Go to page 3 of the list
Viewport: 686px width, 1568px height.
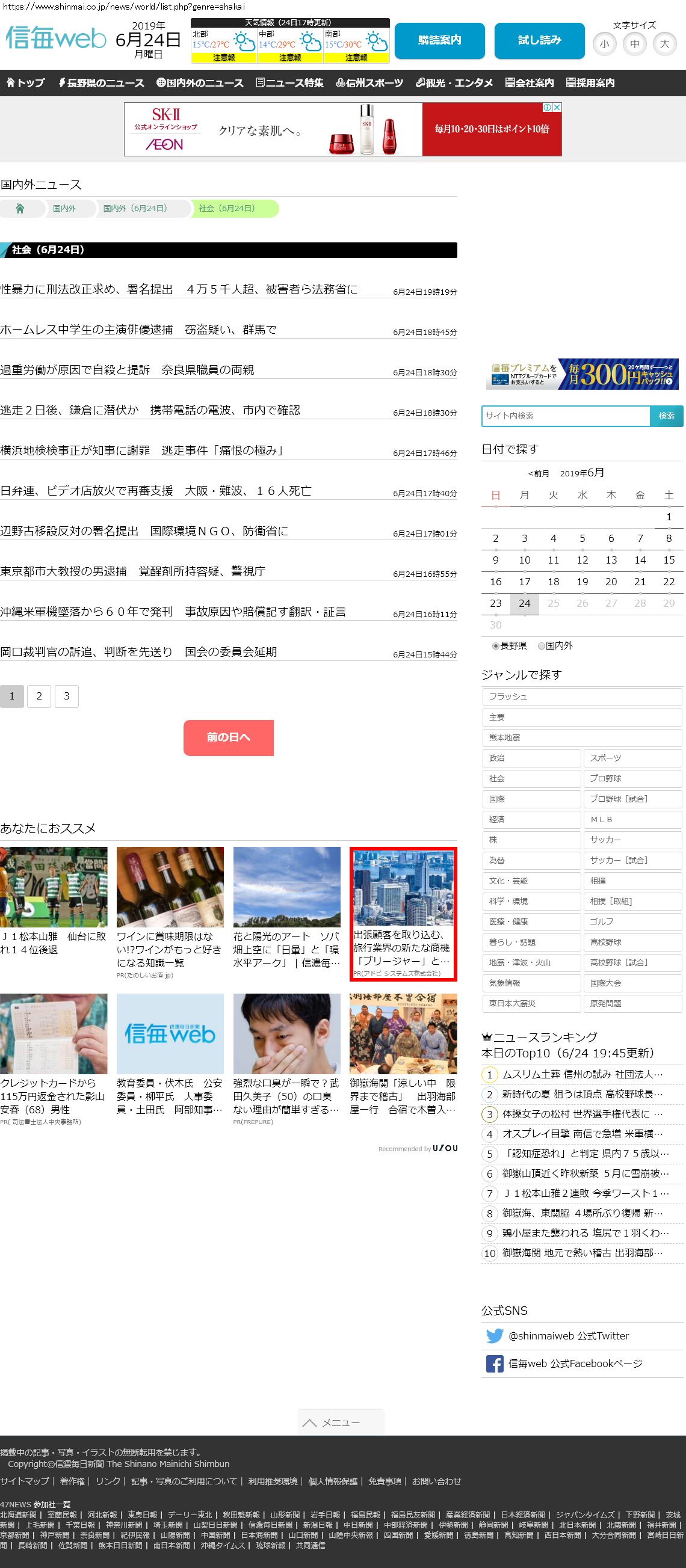pyautogui.click(x=66, y=696)
